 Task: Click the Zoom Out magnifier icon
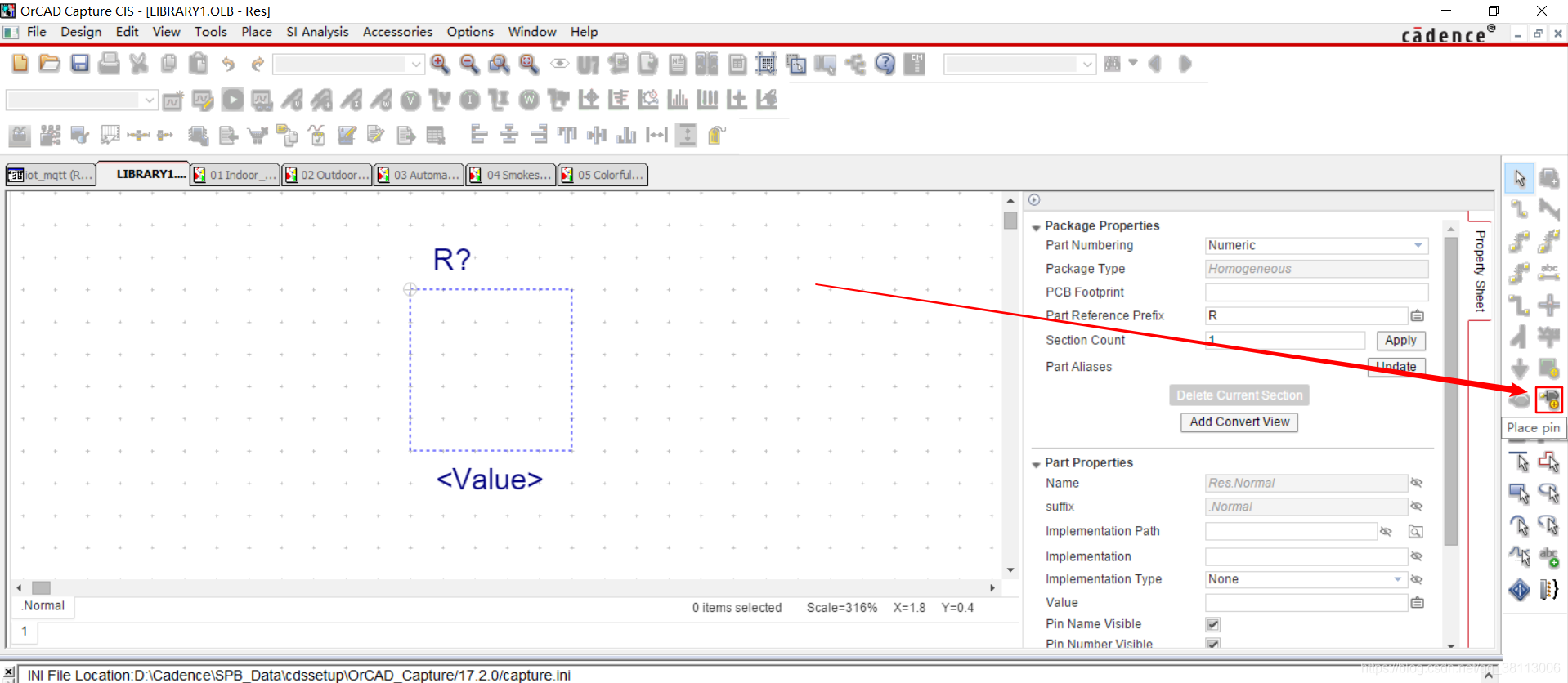pos(469,64)
